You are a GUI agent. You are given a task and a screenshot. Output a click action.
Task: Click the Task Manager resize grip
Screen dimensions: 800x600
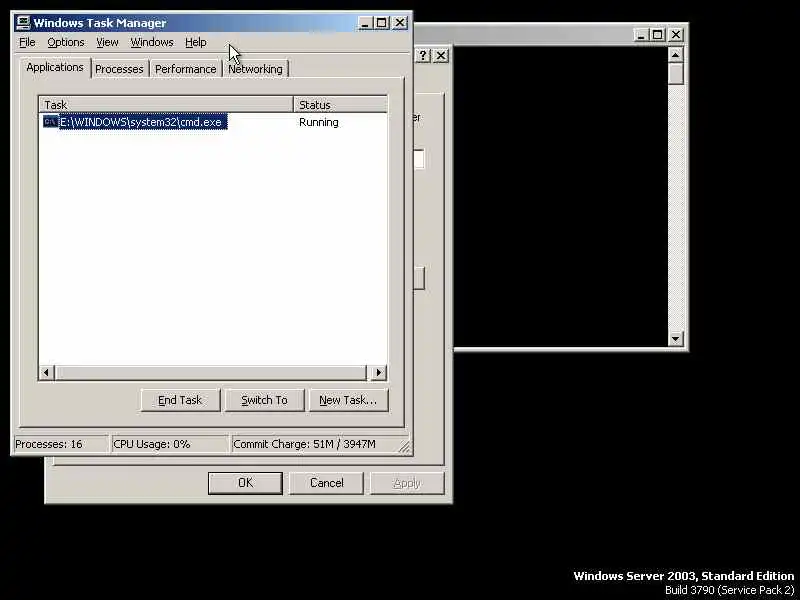404,446
